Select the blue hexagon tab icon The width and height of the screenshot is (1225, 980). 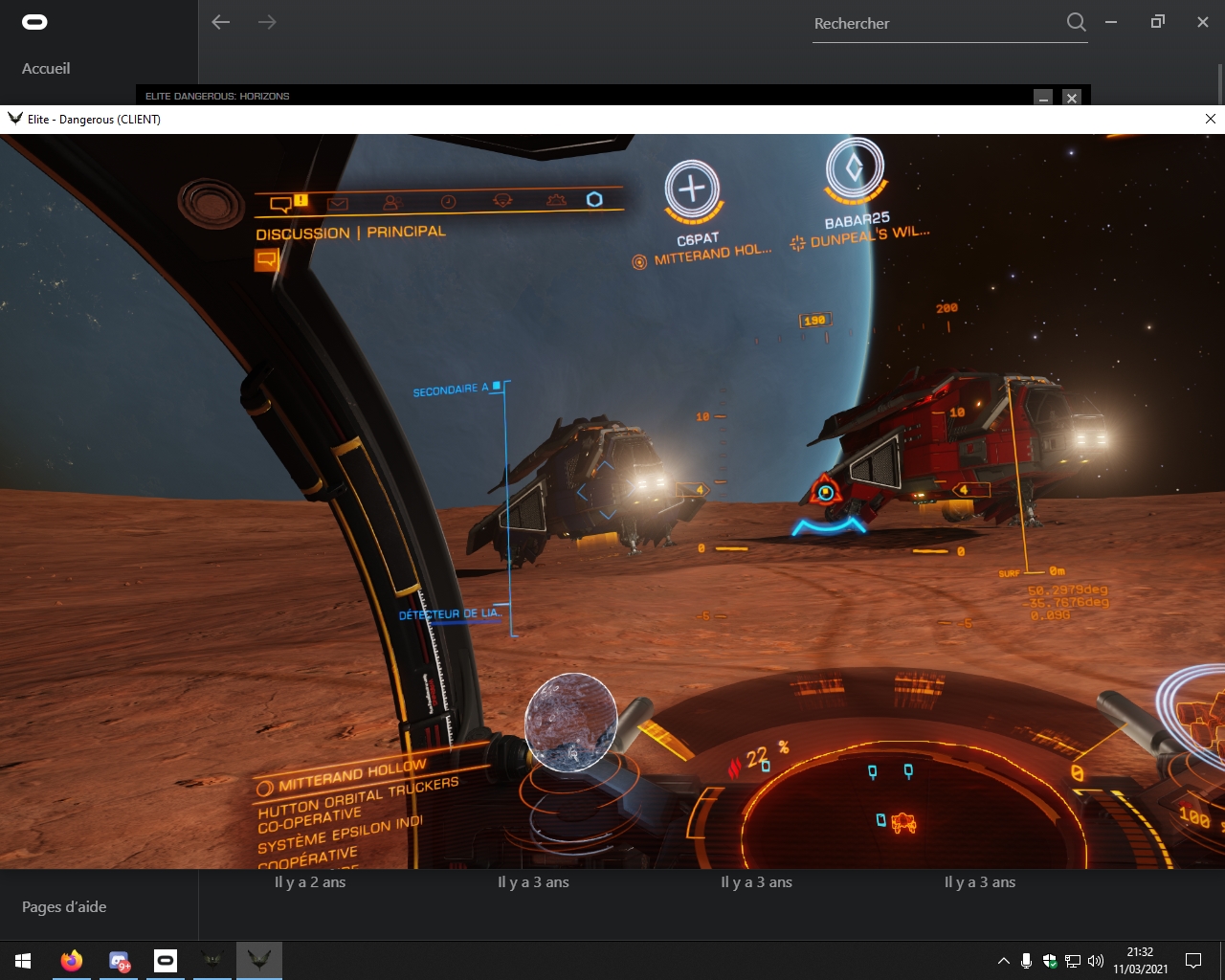tap(594, 199)
